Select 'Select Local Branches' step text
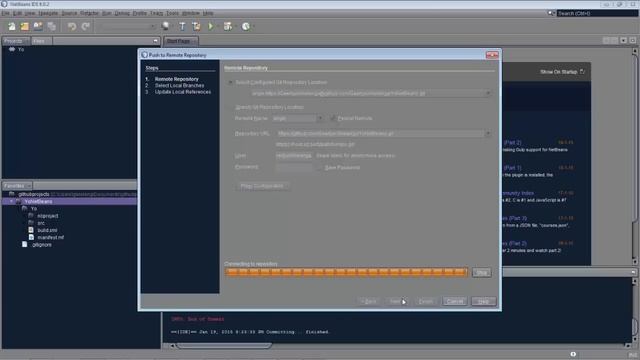Screen dimensions: 640x360 [179, 85]
